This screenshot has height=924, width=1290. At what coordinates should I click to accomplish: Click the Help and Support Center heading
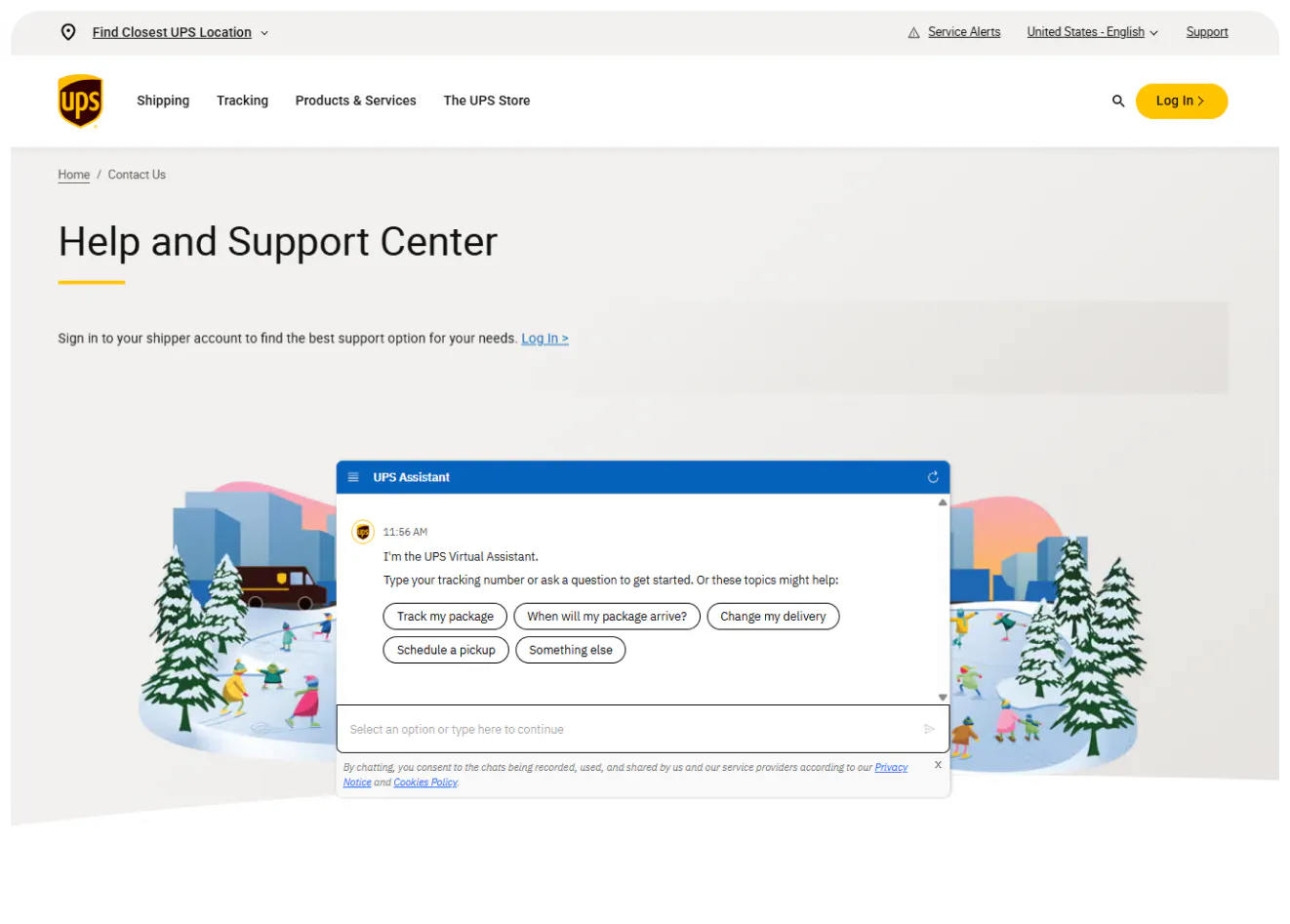278,242
